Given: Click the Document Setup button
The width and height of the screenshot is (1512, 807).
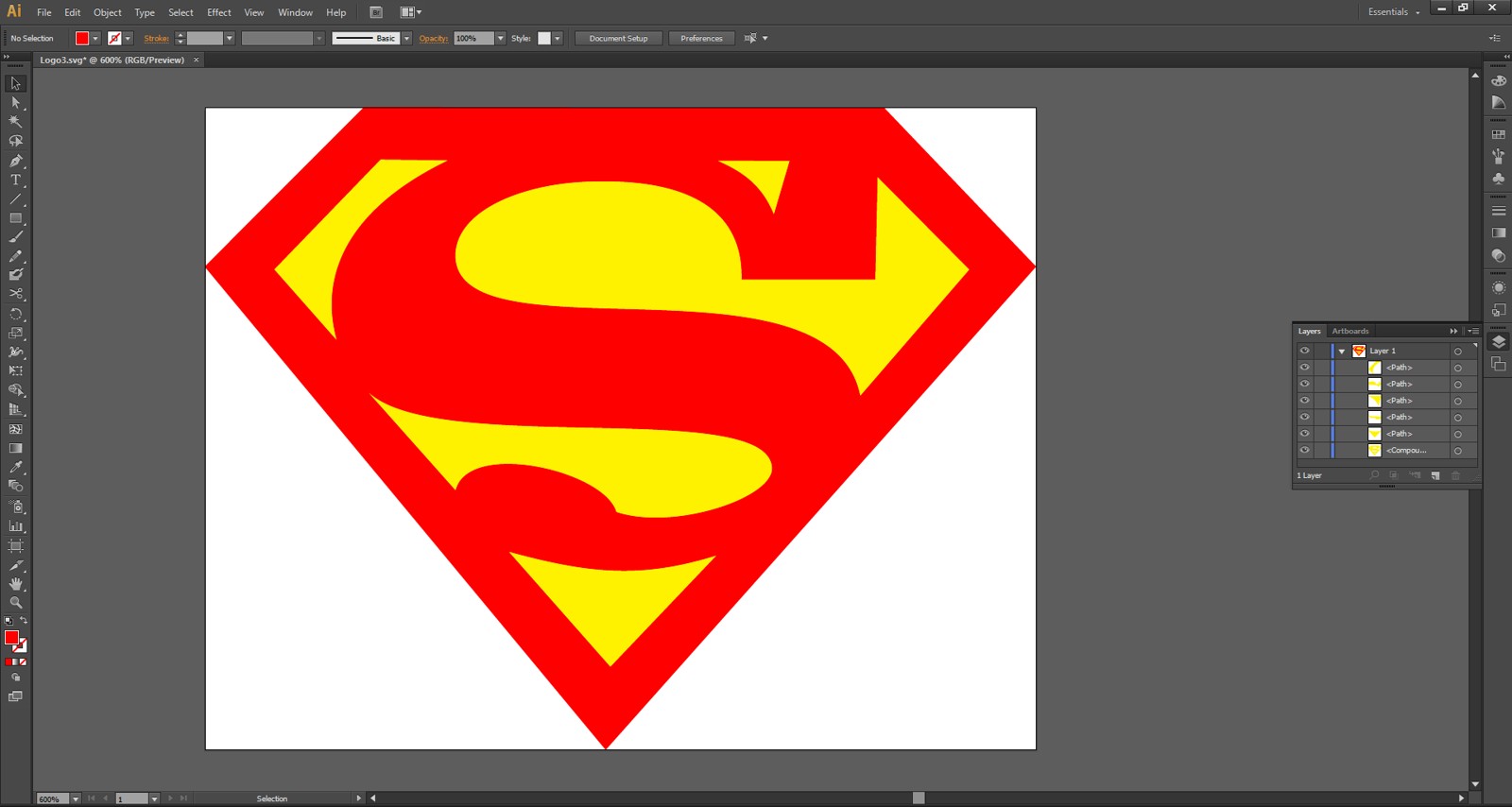Looking at the screenshot, I should (x=618, y=39).
